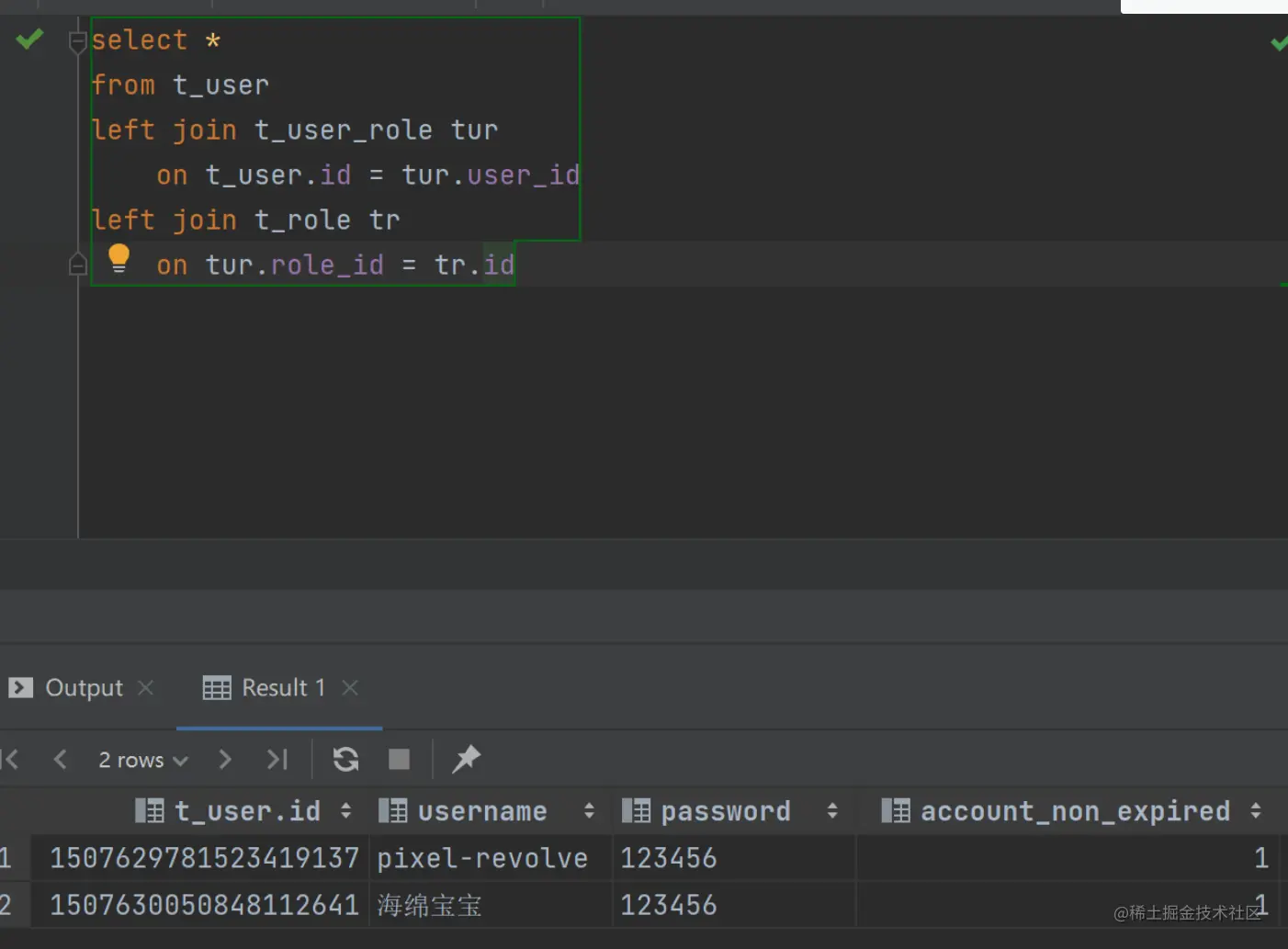Viewport: 1288px width, 949px height.
Task: Click the password column header
Action: [x=726, y=811]
